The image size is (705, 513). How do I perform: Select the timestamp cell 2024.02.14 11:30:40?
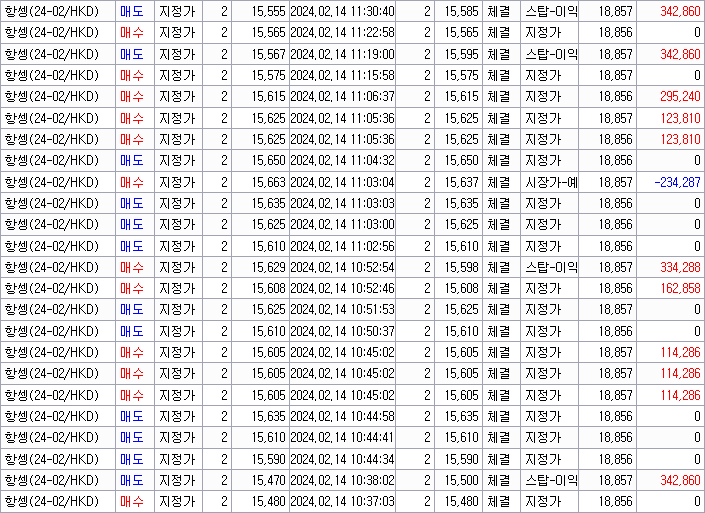(x=342, y=11)
